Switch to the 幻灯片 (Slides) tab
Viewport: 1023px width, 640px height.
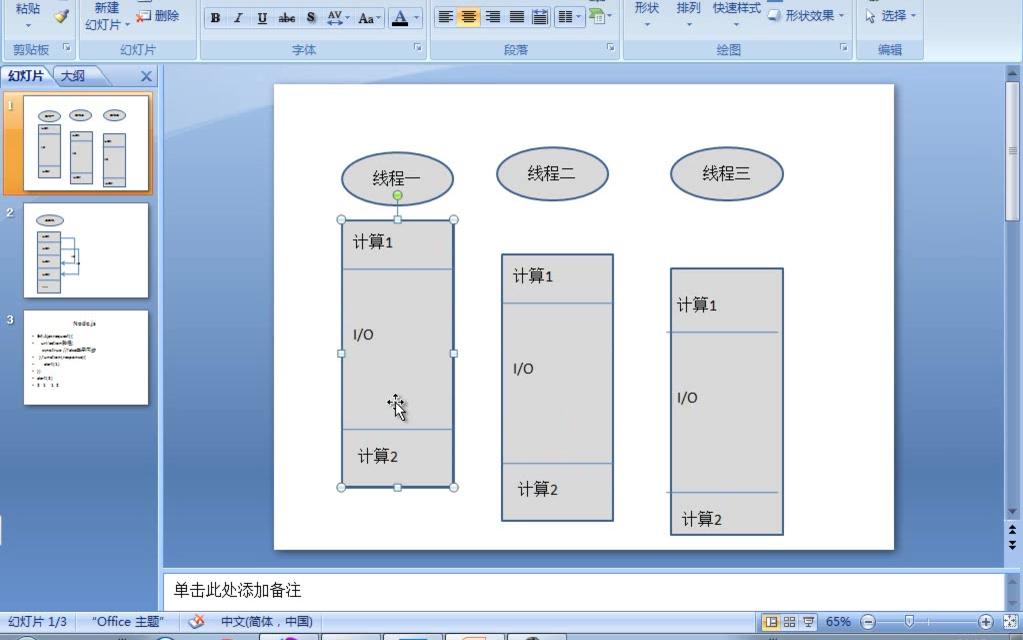click(27, 75)
